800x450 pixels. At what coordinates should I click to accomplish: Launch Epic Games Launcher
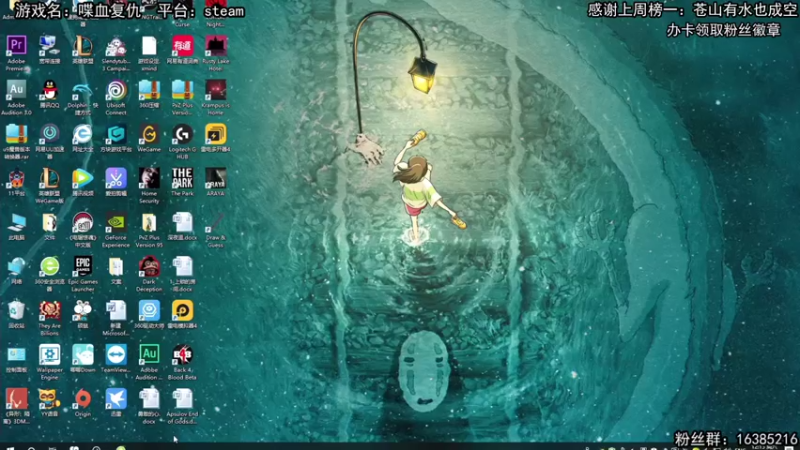pyautogui.click(x=83, y=267)
